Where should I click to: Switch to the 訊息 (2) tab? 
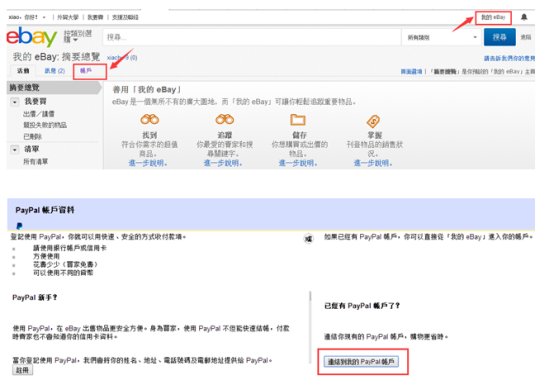[x=54, y=71]
